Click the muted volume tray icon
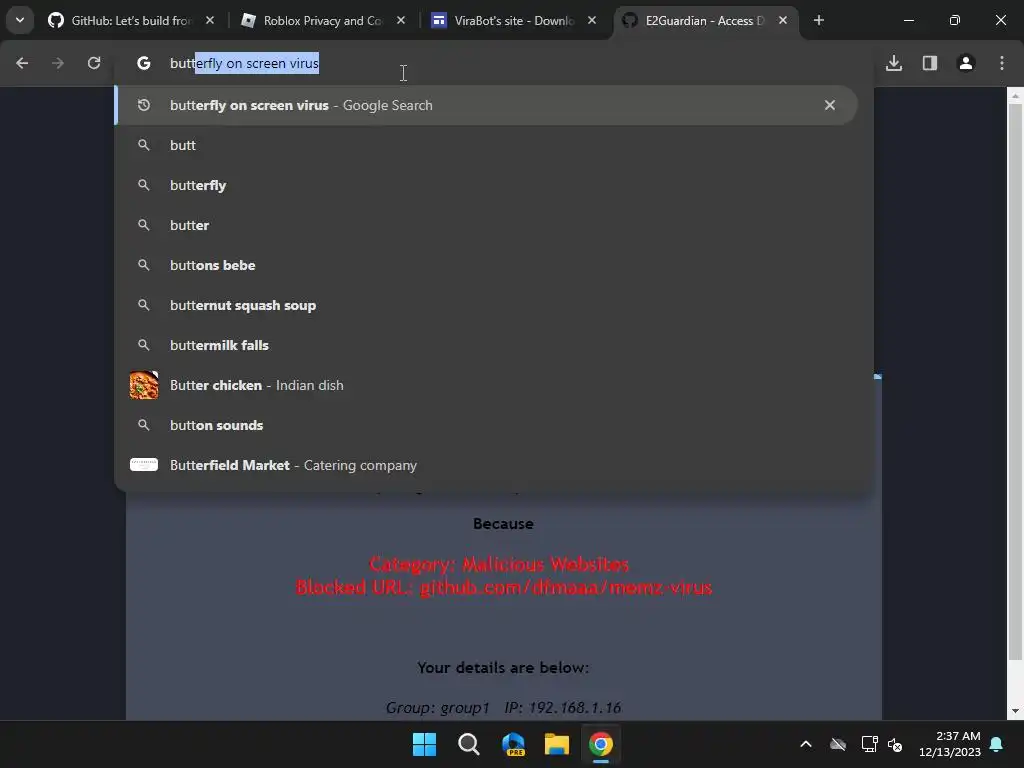This screenshot has height=768, width=1024. [895, 744]
